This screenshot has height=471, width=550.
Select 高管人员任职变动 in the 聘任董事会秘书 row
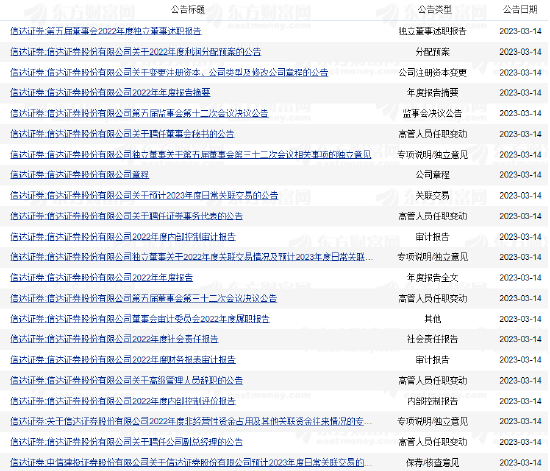click(x=432, y=134)
